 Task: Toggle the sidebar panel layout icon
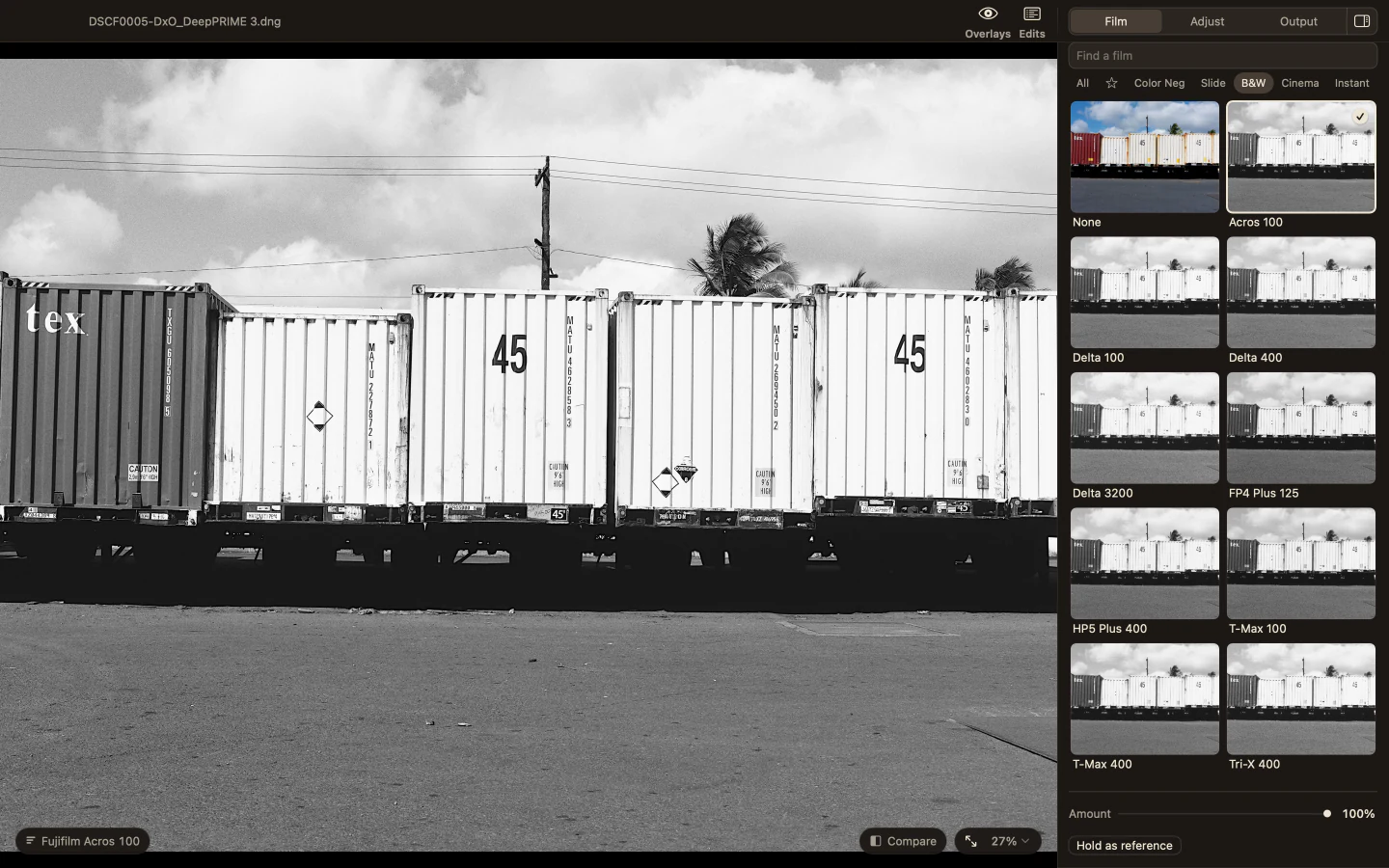click(1362, 21)
